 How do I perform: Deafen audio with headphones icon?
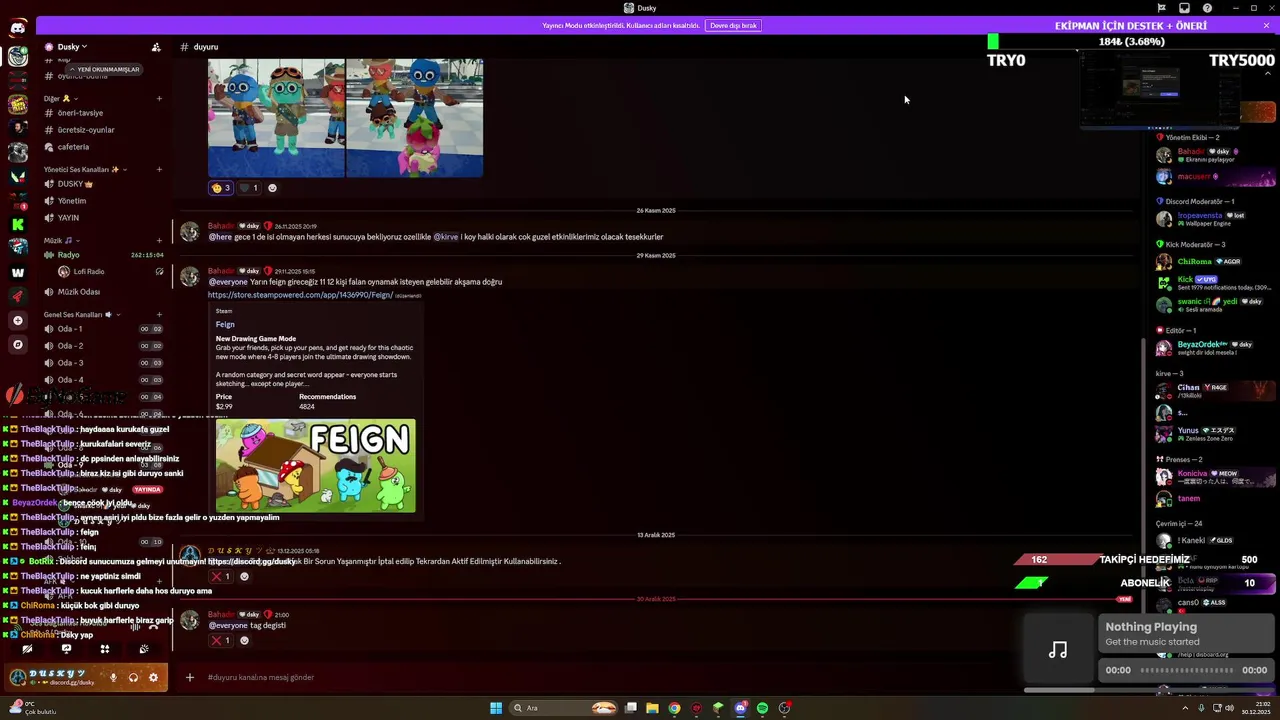point(133,677)
